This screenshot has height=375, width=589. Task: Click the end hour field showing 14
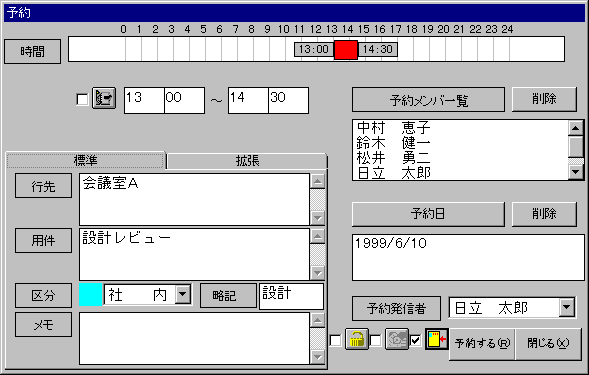[x=248, y=100]
